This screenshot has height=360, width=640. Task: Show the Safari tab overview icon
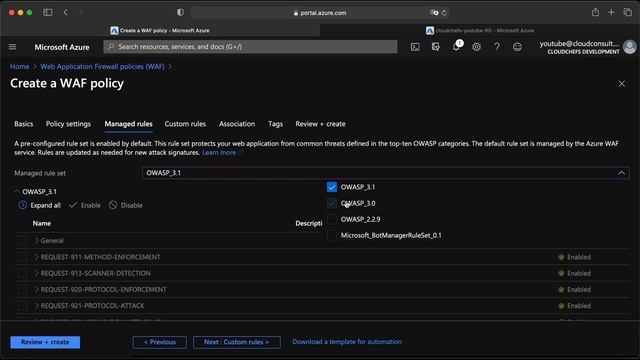[x=627, y=12]
